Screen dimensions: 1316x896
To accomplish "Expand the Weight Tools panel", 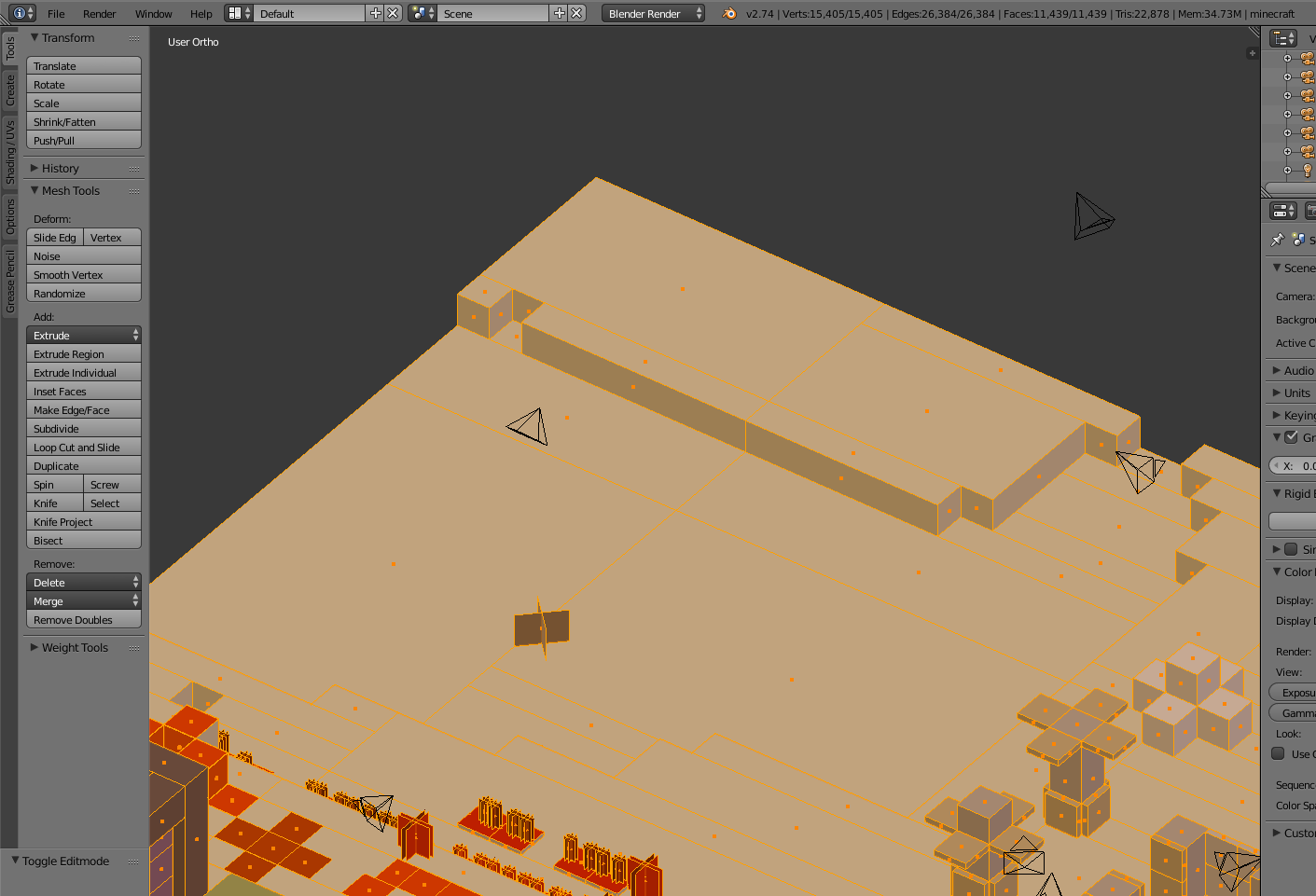I will click(75, 648).
